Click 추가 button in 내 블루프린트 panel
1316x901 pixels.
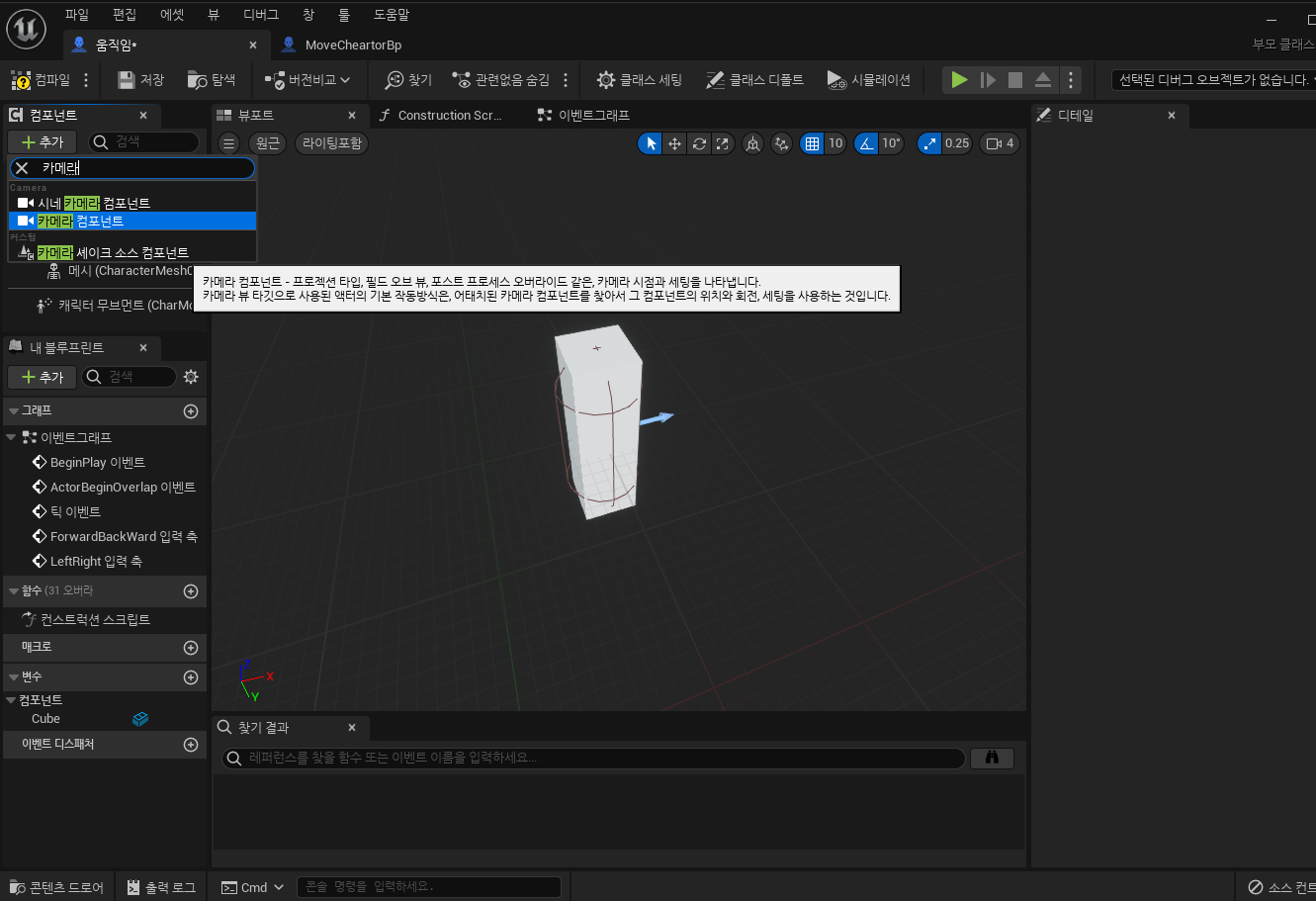pyautogui.click(x=42, y=377)
